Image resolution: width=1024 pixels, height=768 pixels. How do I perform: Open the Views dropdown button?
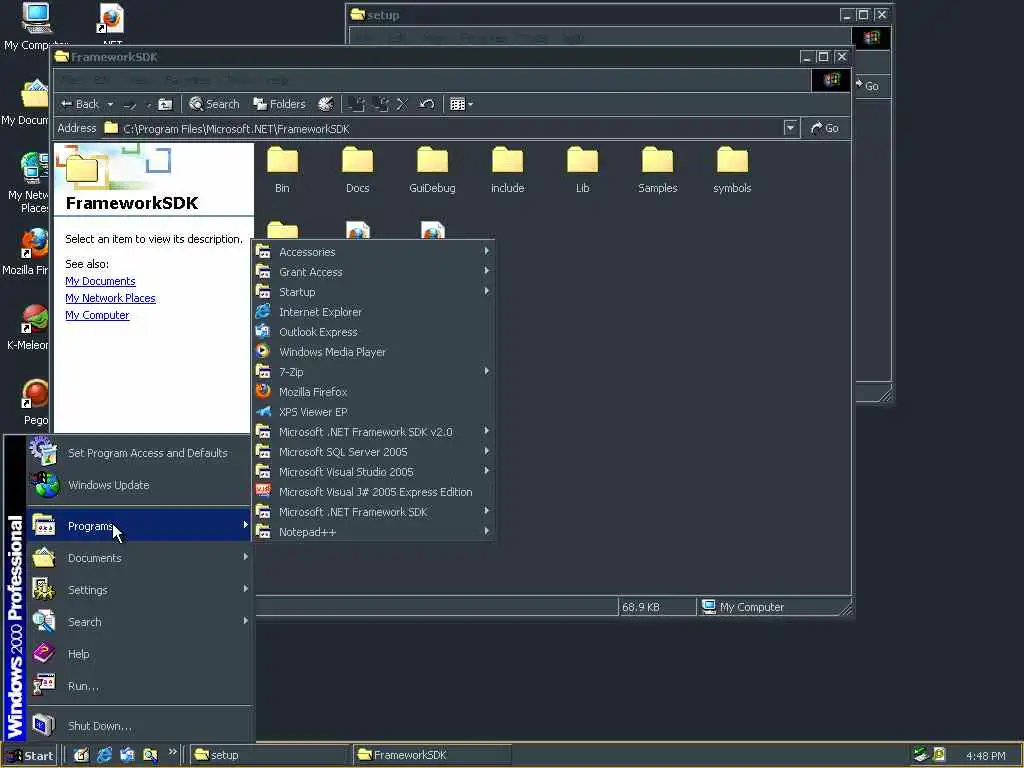point(461,104)
